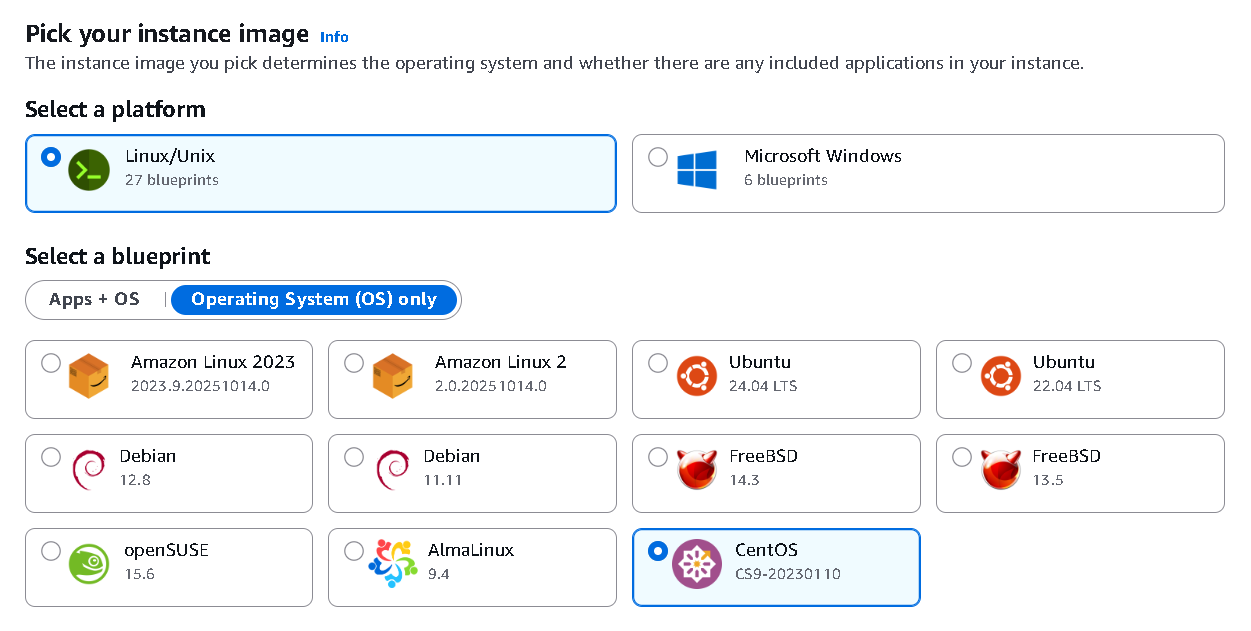
Task: Choose the Ubuntu 22.04 LTS radio button
Action: (x=962, y=363)
